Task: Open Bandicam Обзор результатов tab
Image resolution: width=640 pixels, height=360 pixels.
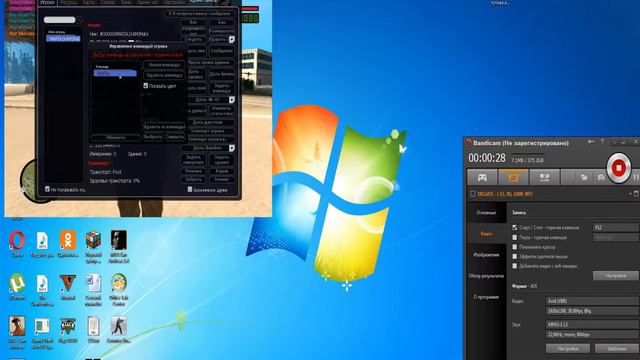Action: pyautogui.click(x=486, y=276)
